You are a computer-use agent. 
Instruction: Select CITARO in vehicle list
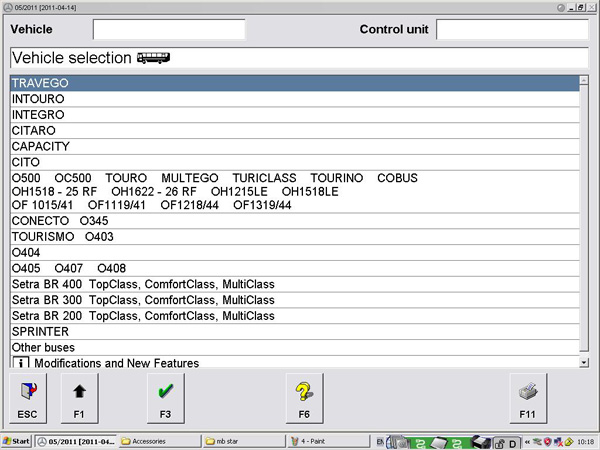pyautogui.click(x=295, y=131)
